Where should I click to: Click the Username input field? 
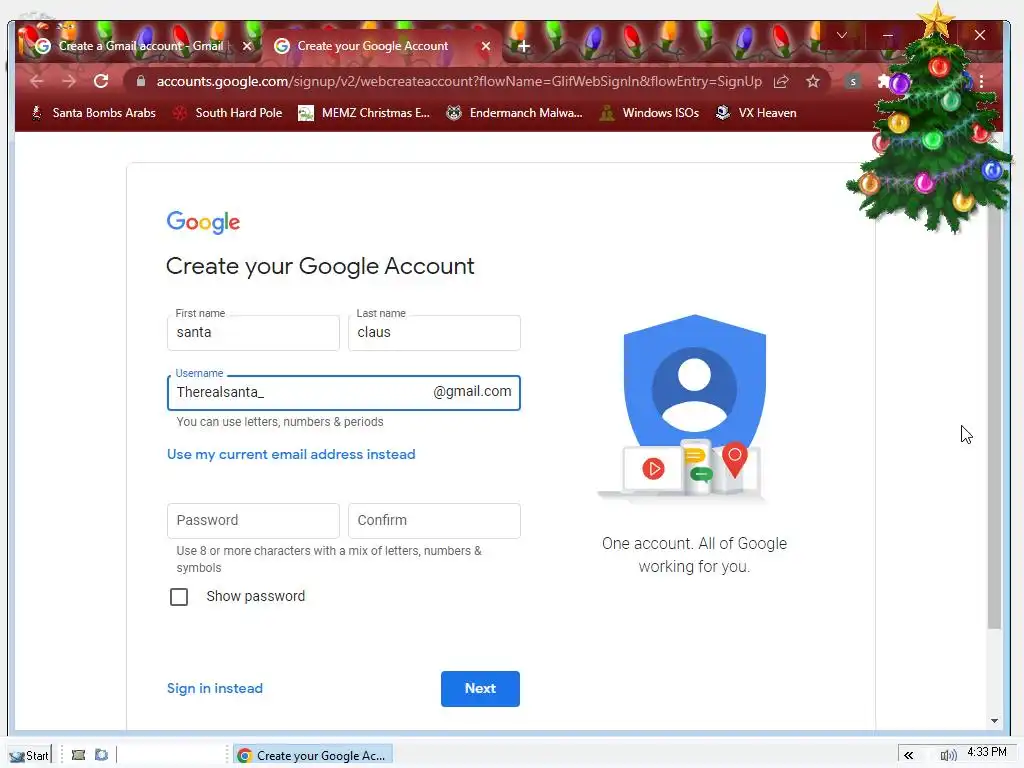[344, 392]
